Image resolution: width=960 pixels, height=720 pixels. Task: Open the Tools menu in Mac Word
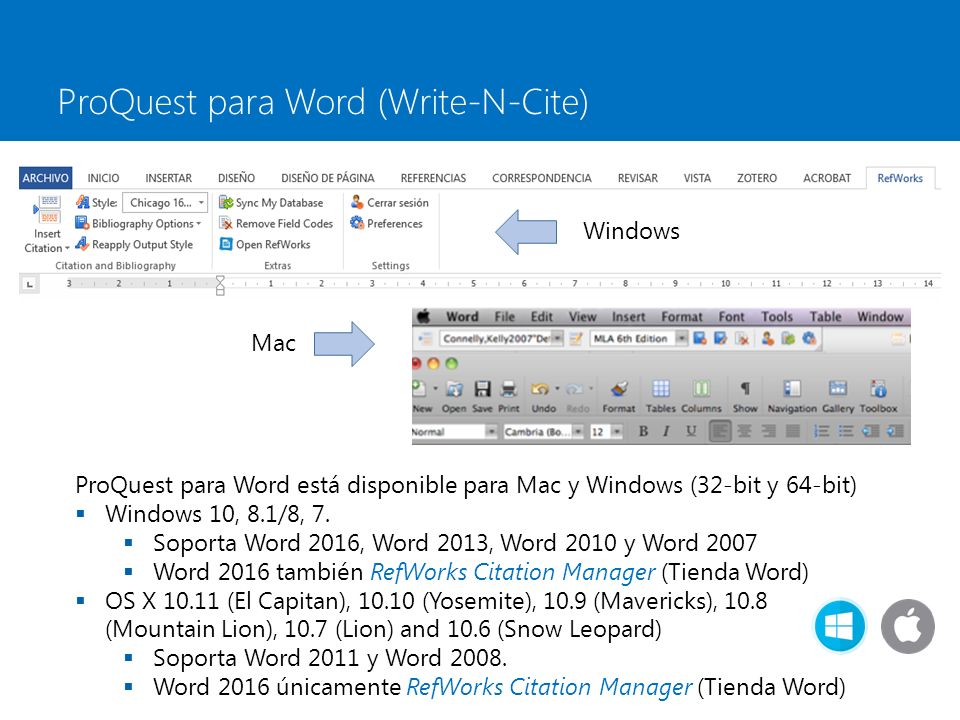pyautogui.click(x=777, y=317)
